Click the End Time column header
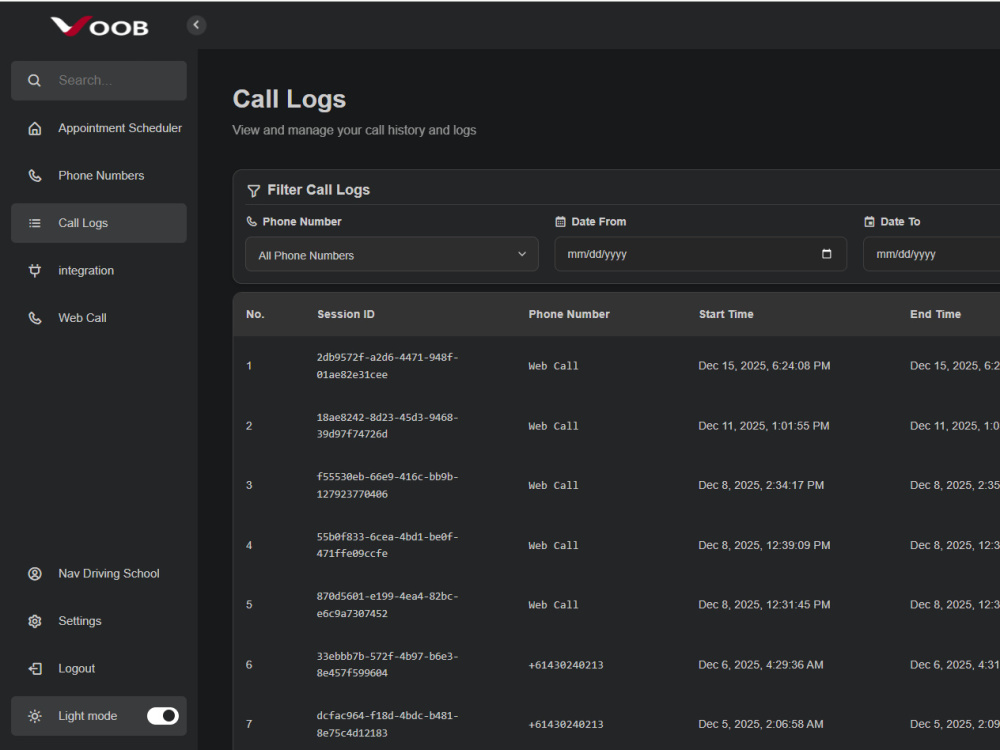Image resolution: width=1000 pixels, height=750 pixels. (x=935, y=314)
